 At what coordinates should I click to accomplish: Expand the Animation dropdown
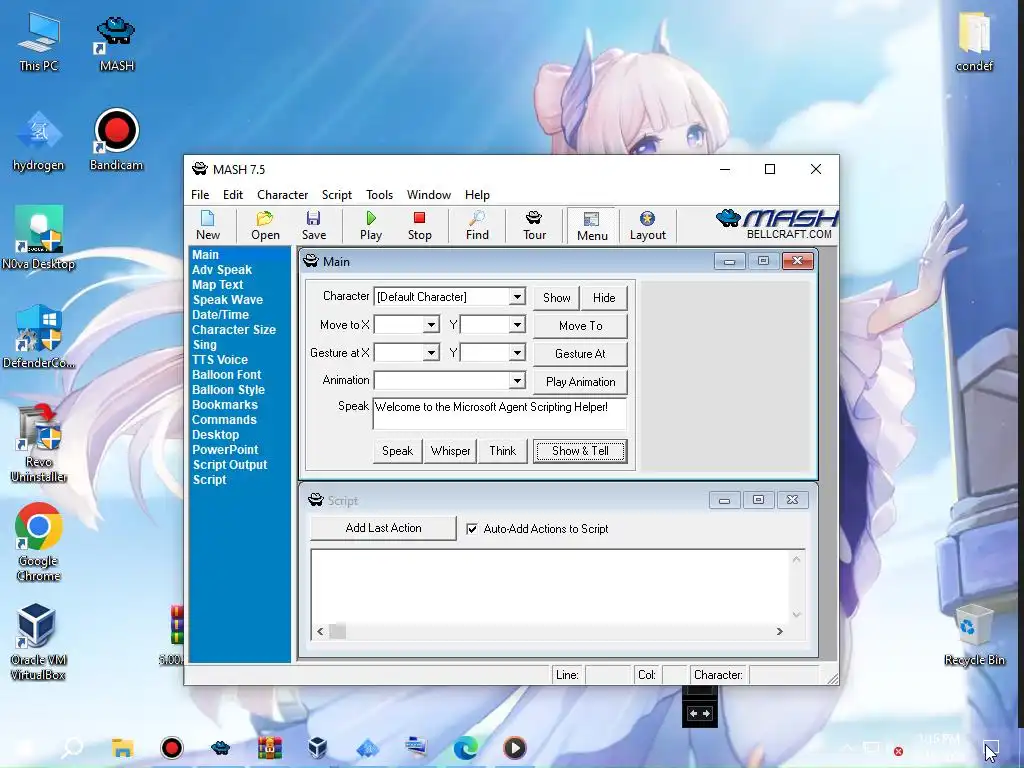point(517,380)
